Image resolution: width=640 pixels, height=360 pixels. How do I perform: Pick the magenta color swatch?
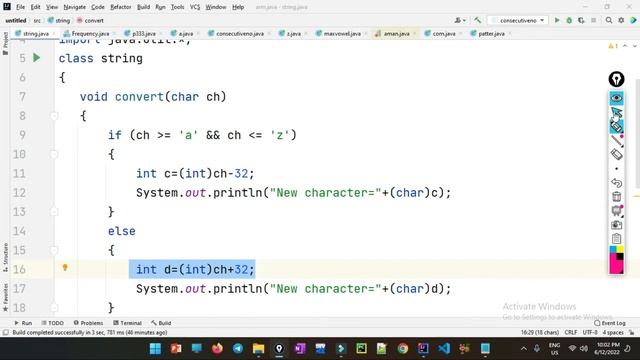(x=616, y=264)
